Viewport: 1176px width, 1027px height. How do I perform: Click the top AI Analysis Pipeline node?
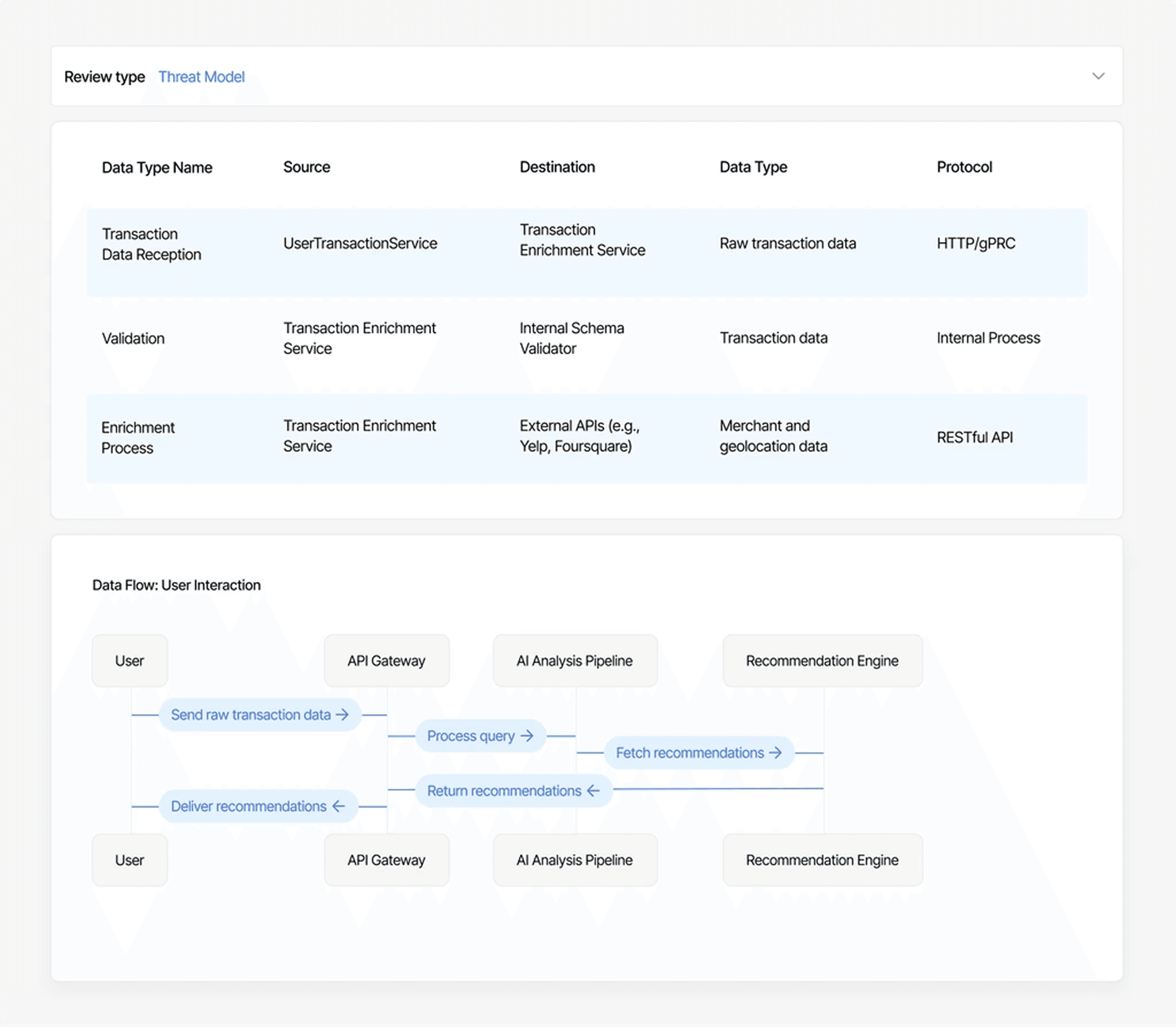click(575, 661)
